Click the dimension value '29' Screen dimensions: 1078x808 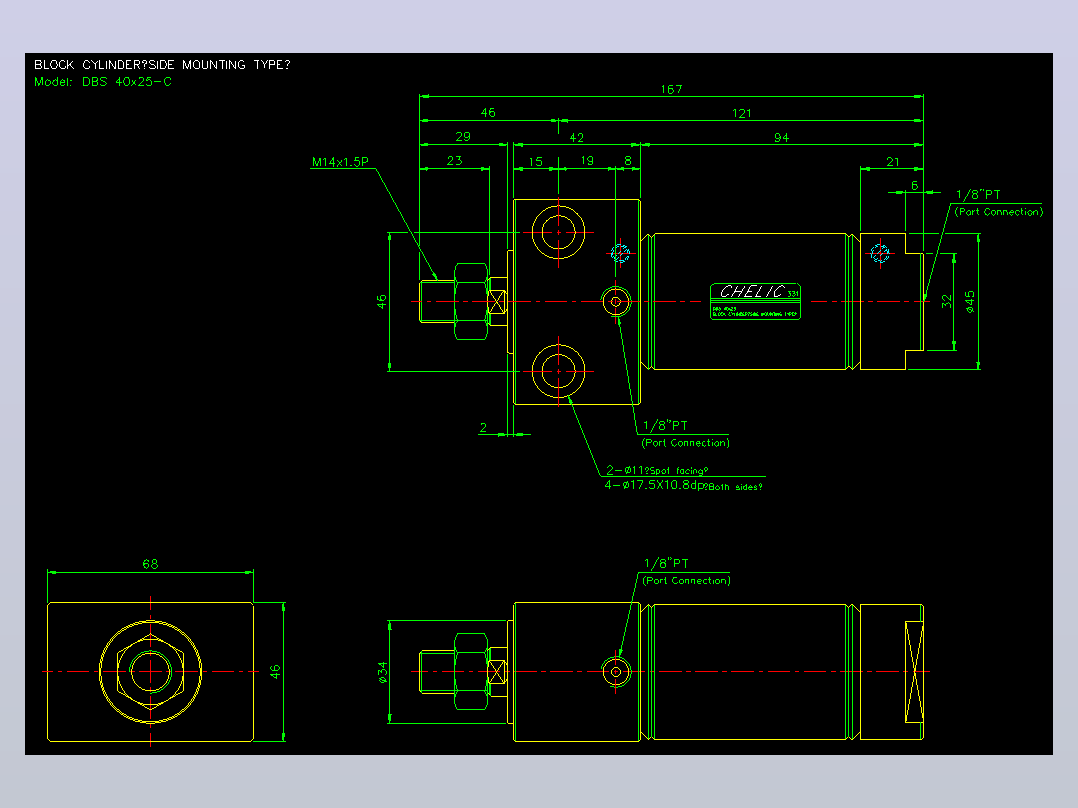tap(463, 137)
